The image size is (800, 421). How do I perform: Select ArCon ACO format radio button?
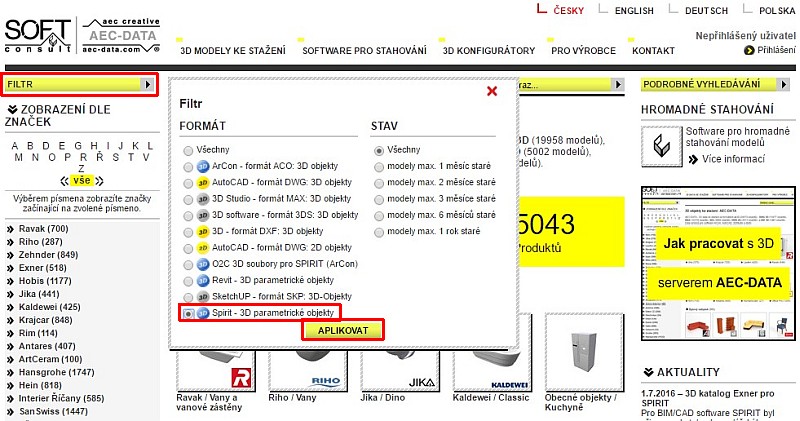[x=188, y=167]
